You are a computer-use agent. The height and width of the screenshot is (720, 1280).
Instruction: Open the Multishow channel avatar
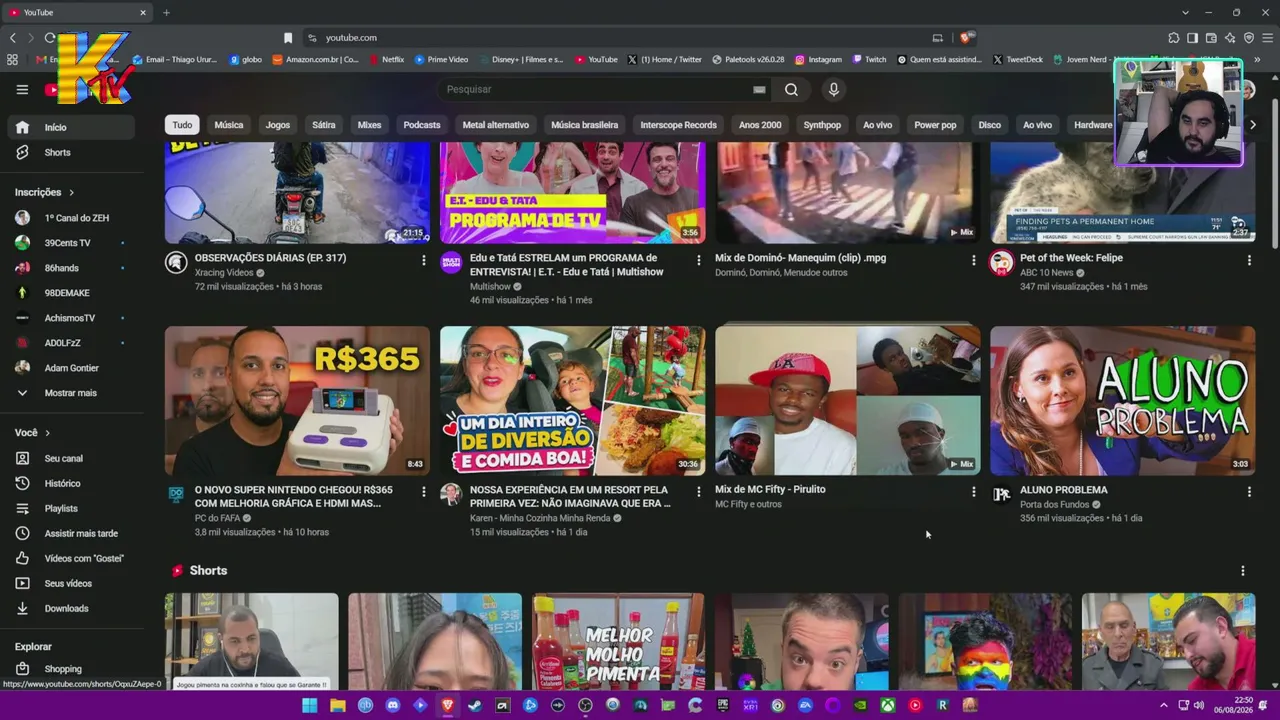tap(451, 263)
